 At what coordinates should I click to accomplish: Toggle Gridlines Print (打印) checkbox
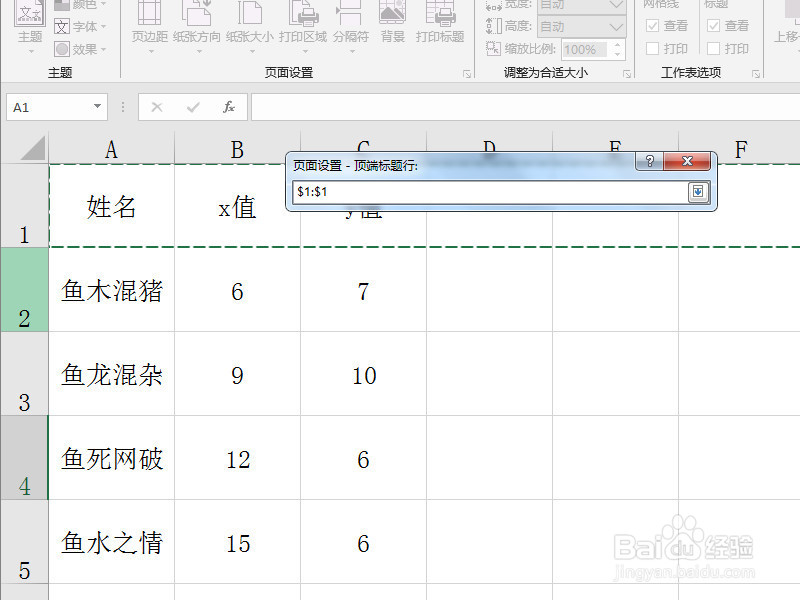coord(652,48)
